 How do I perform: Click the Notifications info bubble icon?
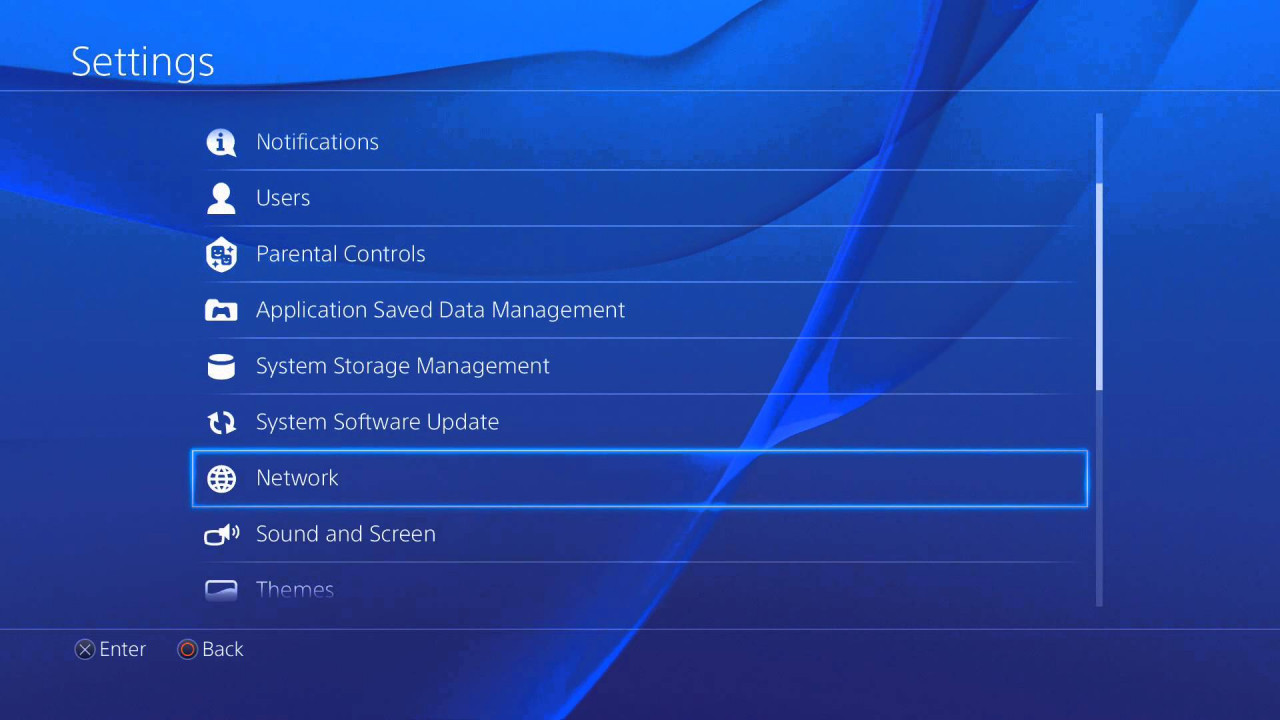tap(221, 142)
